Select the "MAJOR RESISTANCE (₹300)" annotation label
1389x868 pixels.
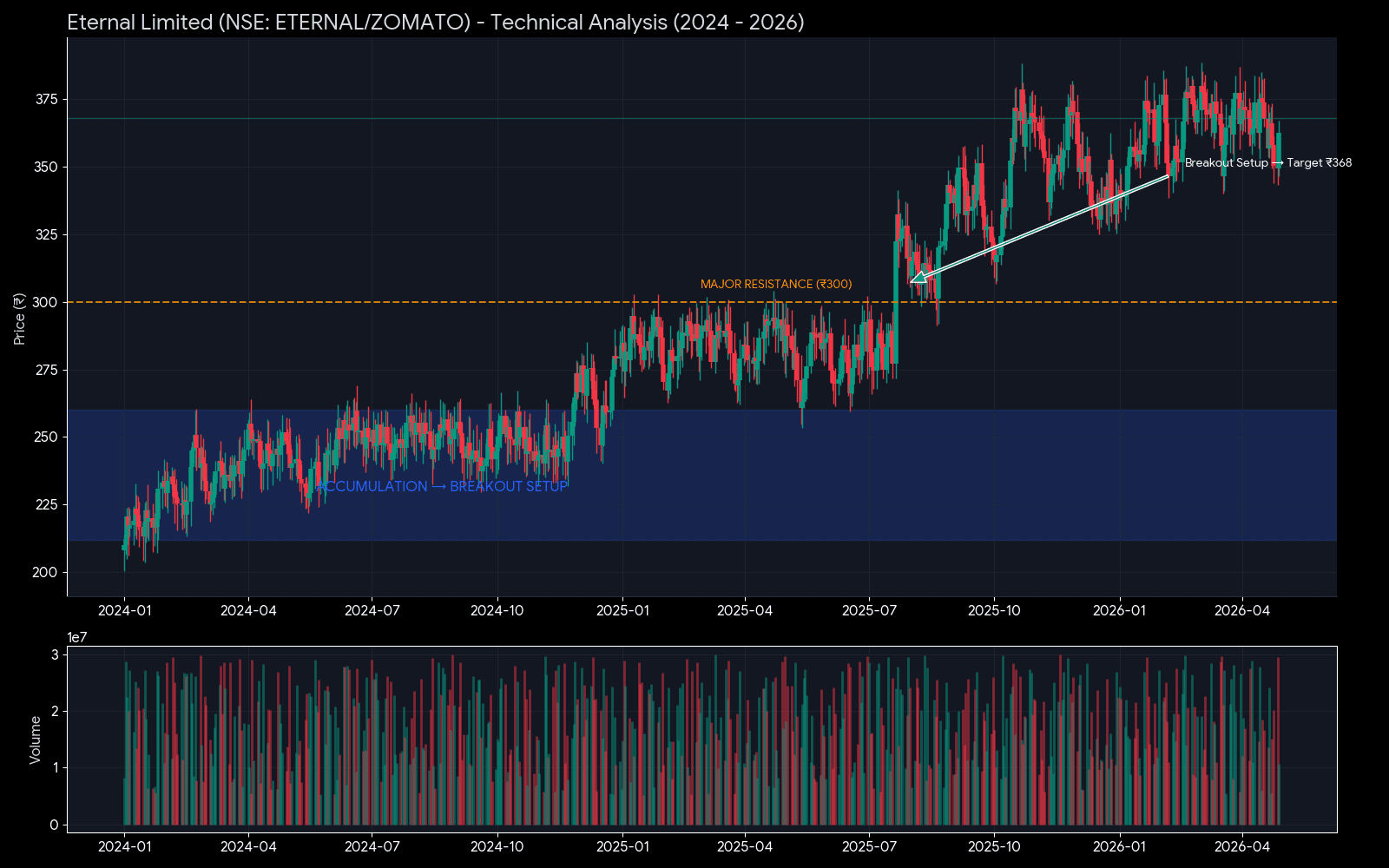tap(776, 285)
